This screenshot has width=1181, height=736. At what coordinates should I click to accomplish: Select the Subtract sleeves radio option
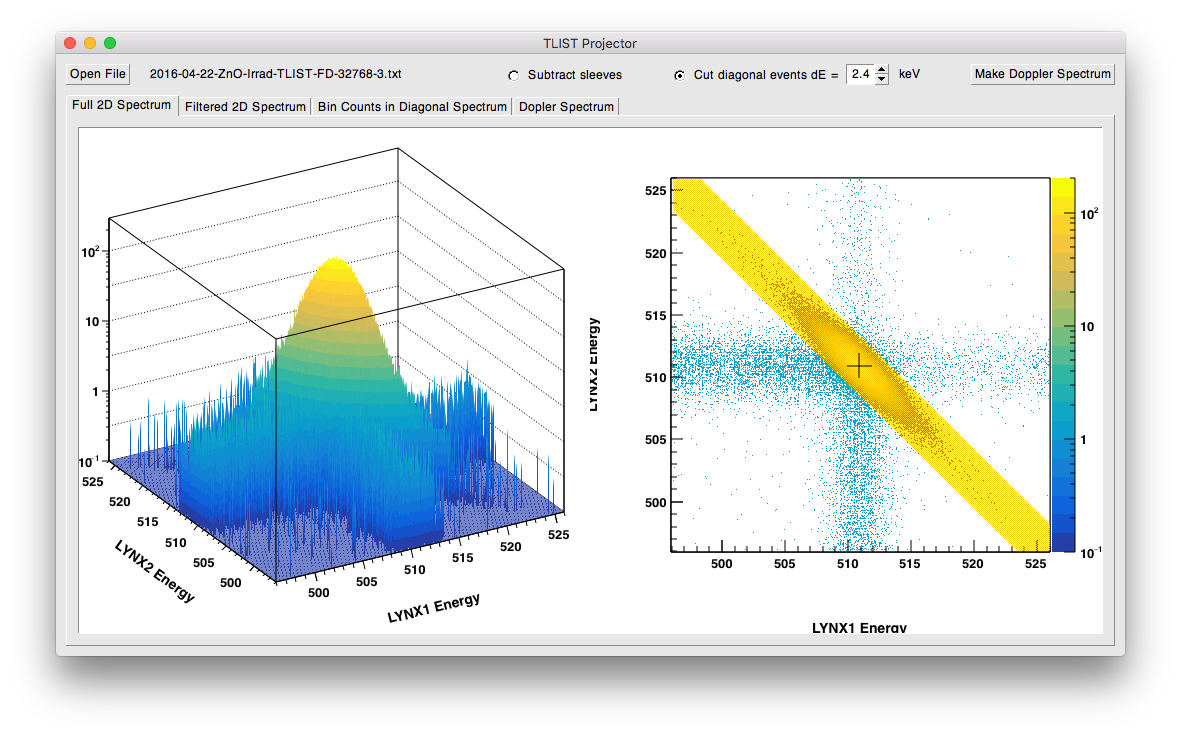[514, 75]
